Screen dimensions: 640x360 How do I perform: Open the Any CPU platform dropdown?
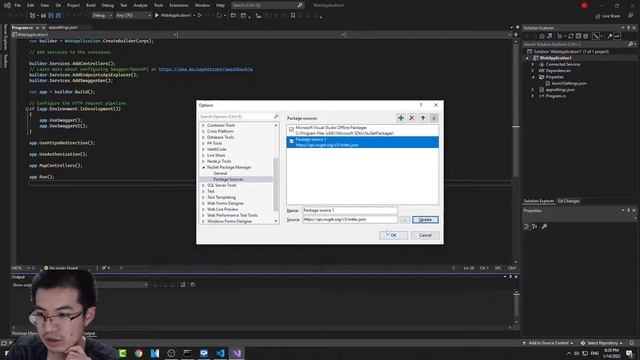[x=133, y=16]
